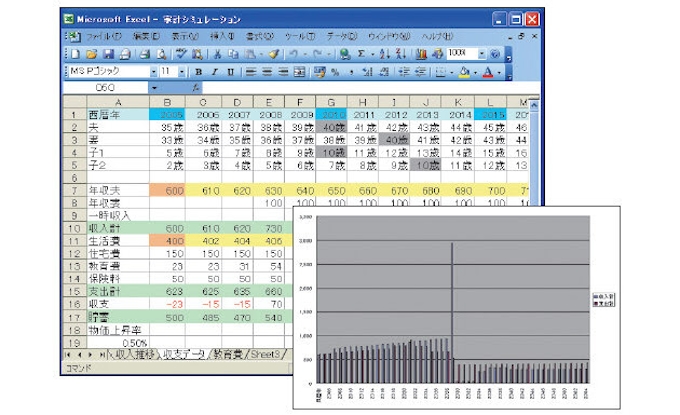Viewport: 680px width, 415px height.
Task: Toggle Italic formatting button
Action: 214,72
